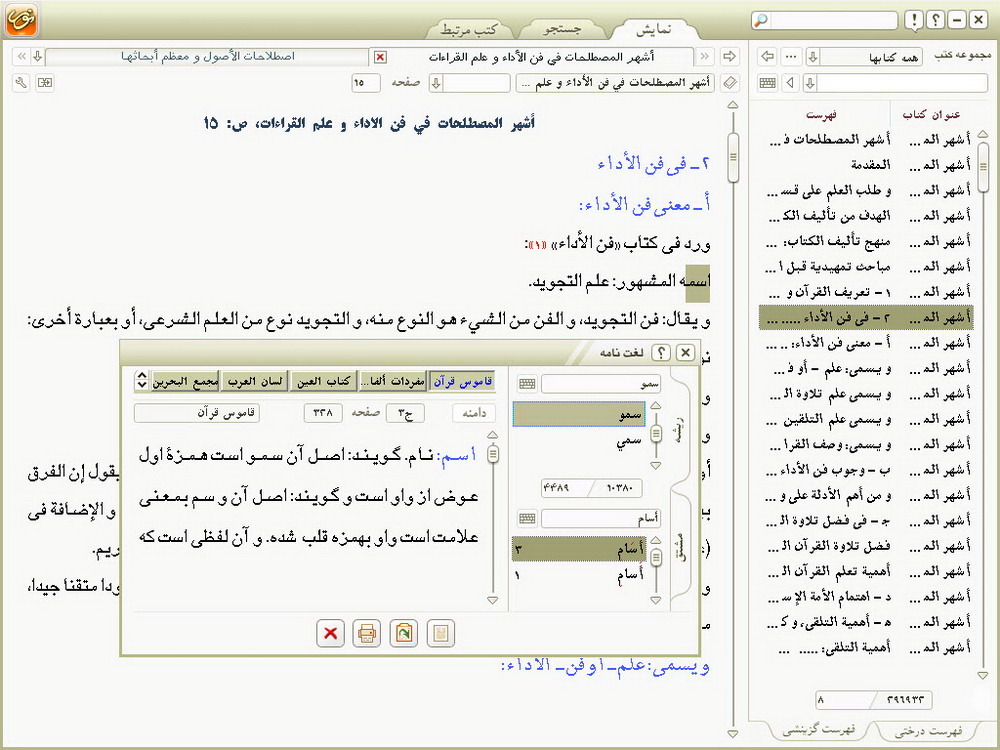The image size is (1000, 750).
Task: Select the فهرست درختی tab
Action: click(x=929, y=730)
